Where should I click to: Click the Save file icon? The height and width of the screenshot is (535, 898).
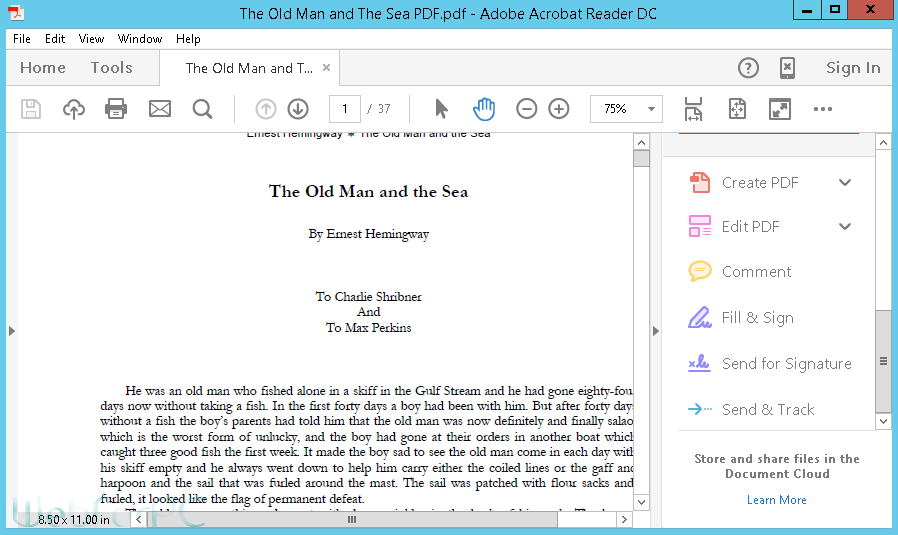tap(31, 109)
